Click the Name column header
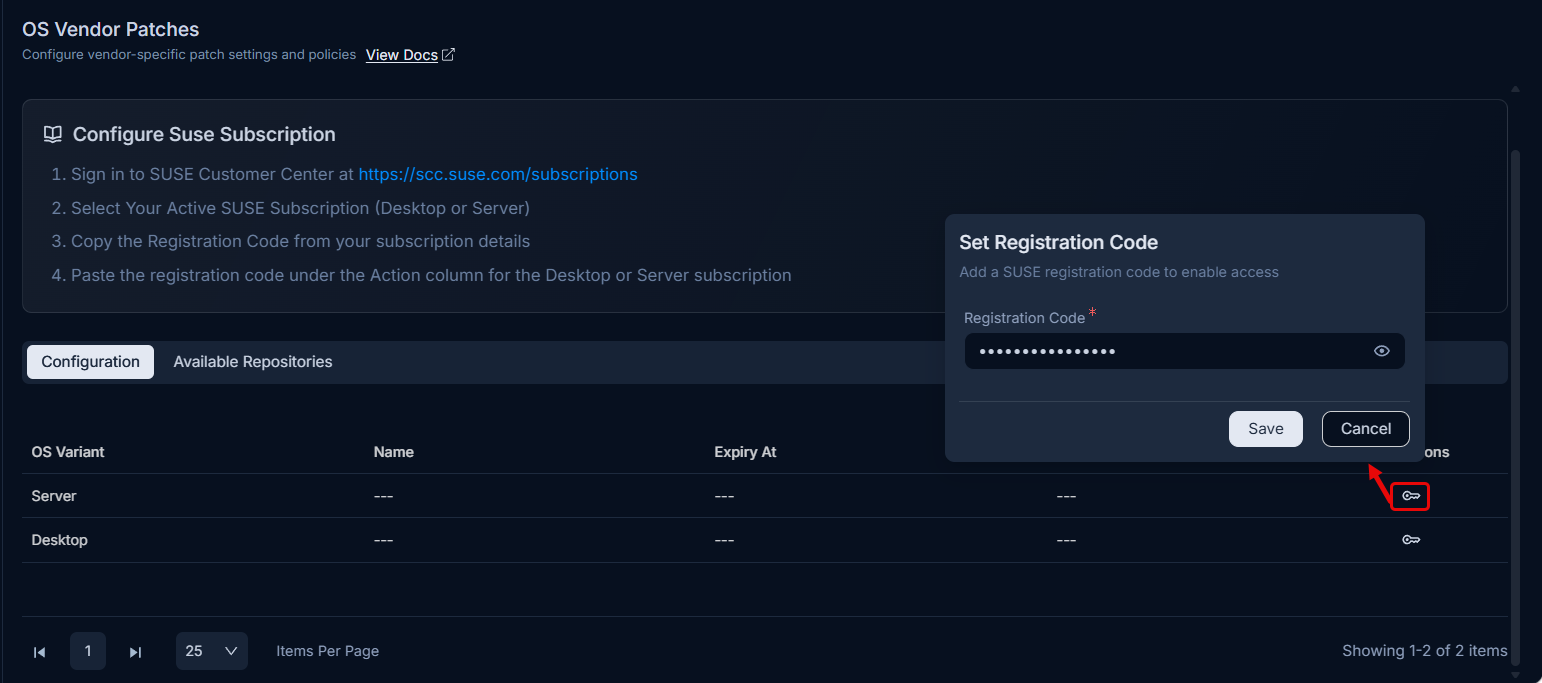1542x683 pixels. [x=394, y=452]
